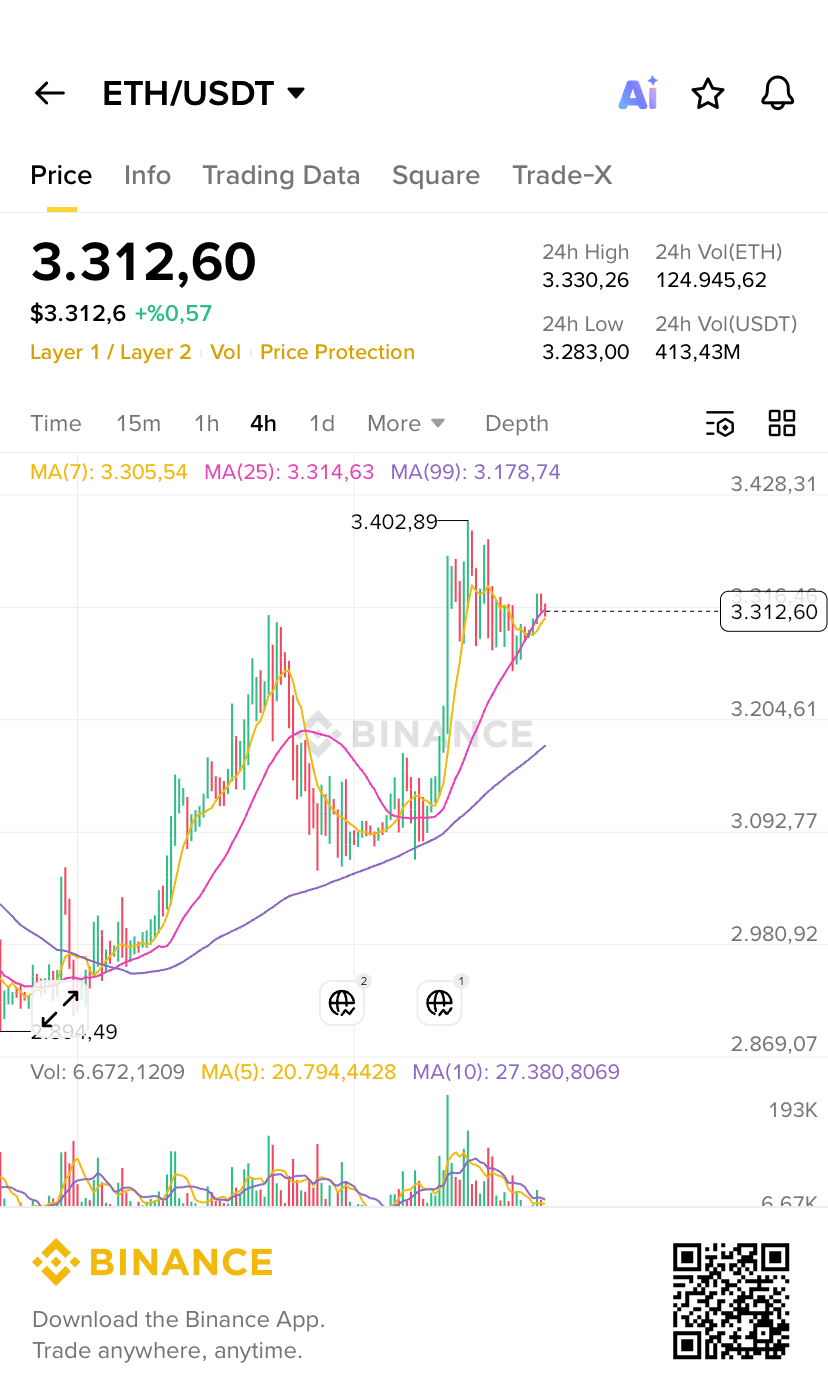Select the 4h timeframe
Screen dimensions: 828x1398
263,424
